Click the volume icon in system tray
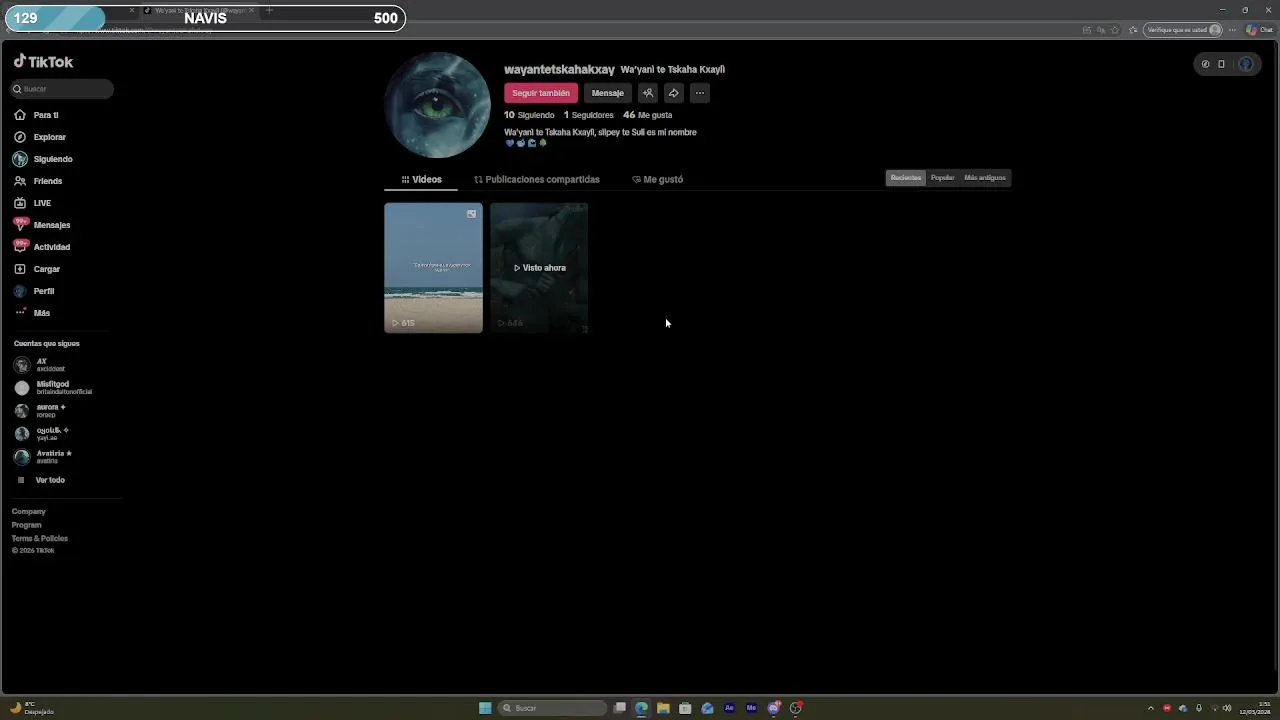Screen dimensions: 1280x720 tap(1227, 708)
